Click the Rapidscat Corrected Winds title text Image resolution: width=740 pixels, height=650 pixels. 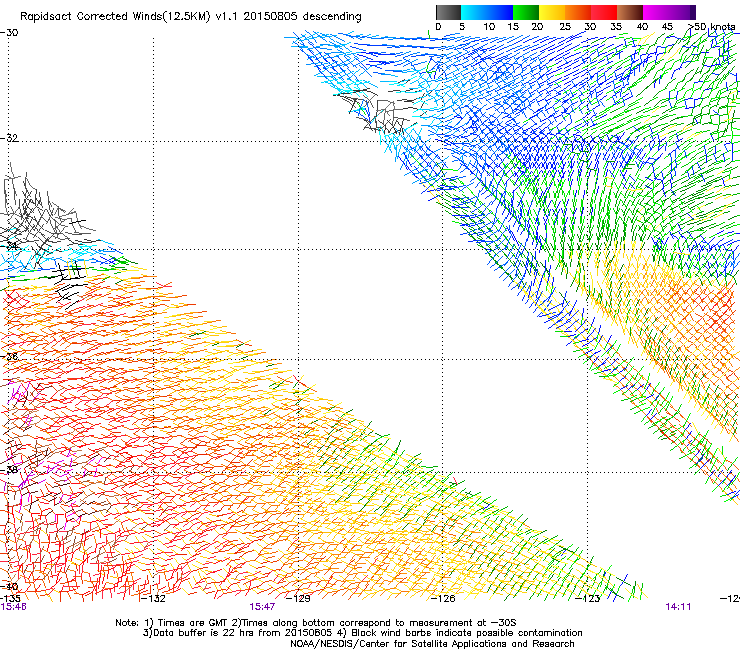(191, 17)
